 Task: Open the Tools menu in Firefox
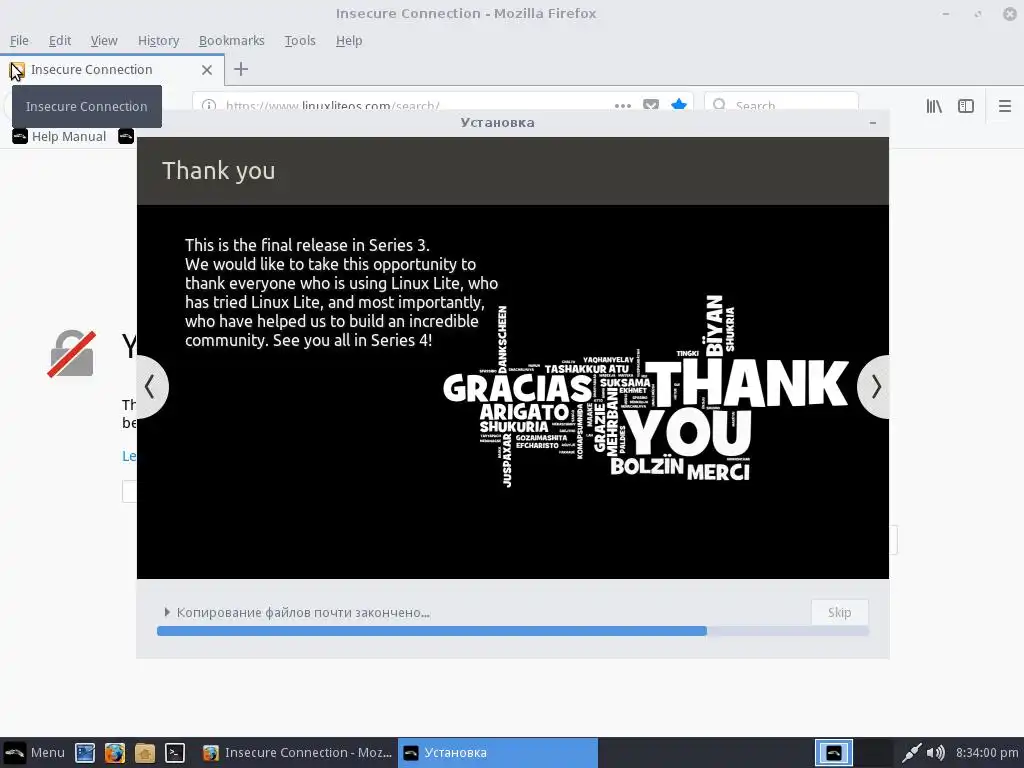coord(300,40)
